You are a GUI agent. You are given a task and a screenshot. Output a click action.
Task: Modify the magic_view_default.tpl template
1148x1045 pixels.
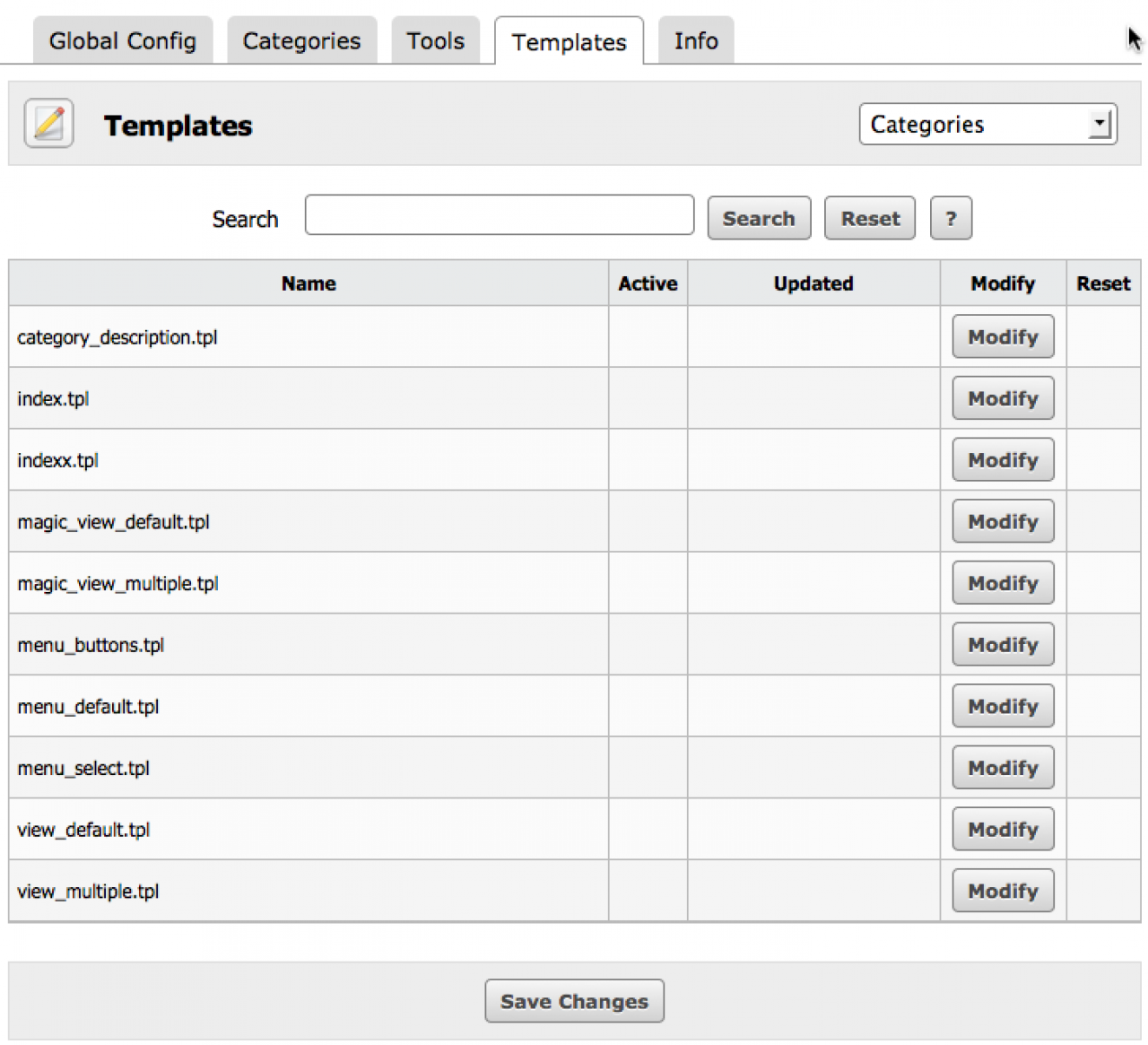[1002, 522]
